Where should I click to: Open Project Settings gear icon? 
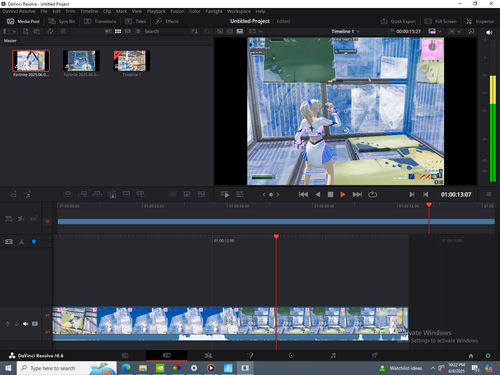click(488, 356)
